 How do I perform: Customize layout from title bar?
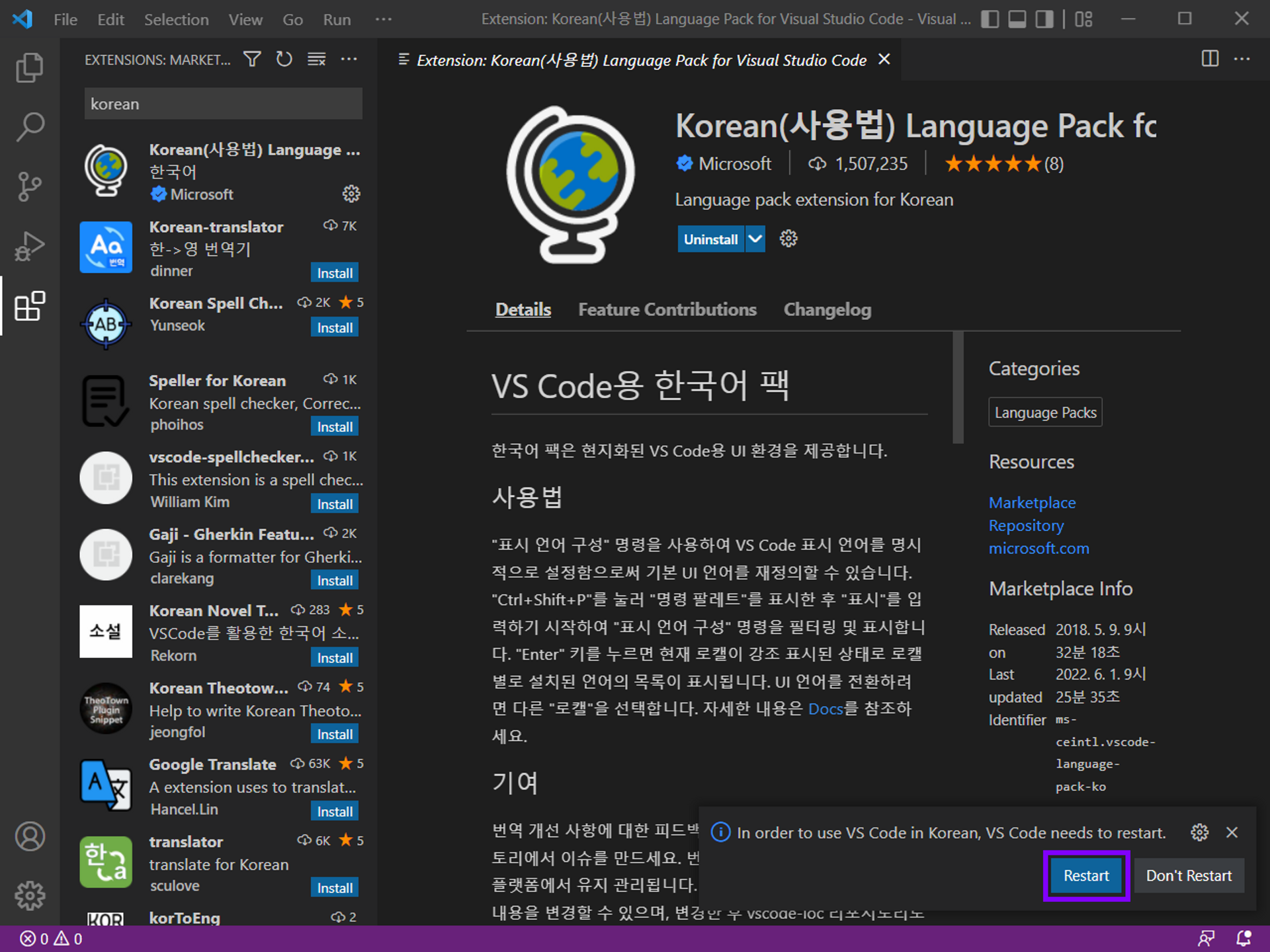pos(1084,19)
